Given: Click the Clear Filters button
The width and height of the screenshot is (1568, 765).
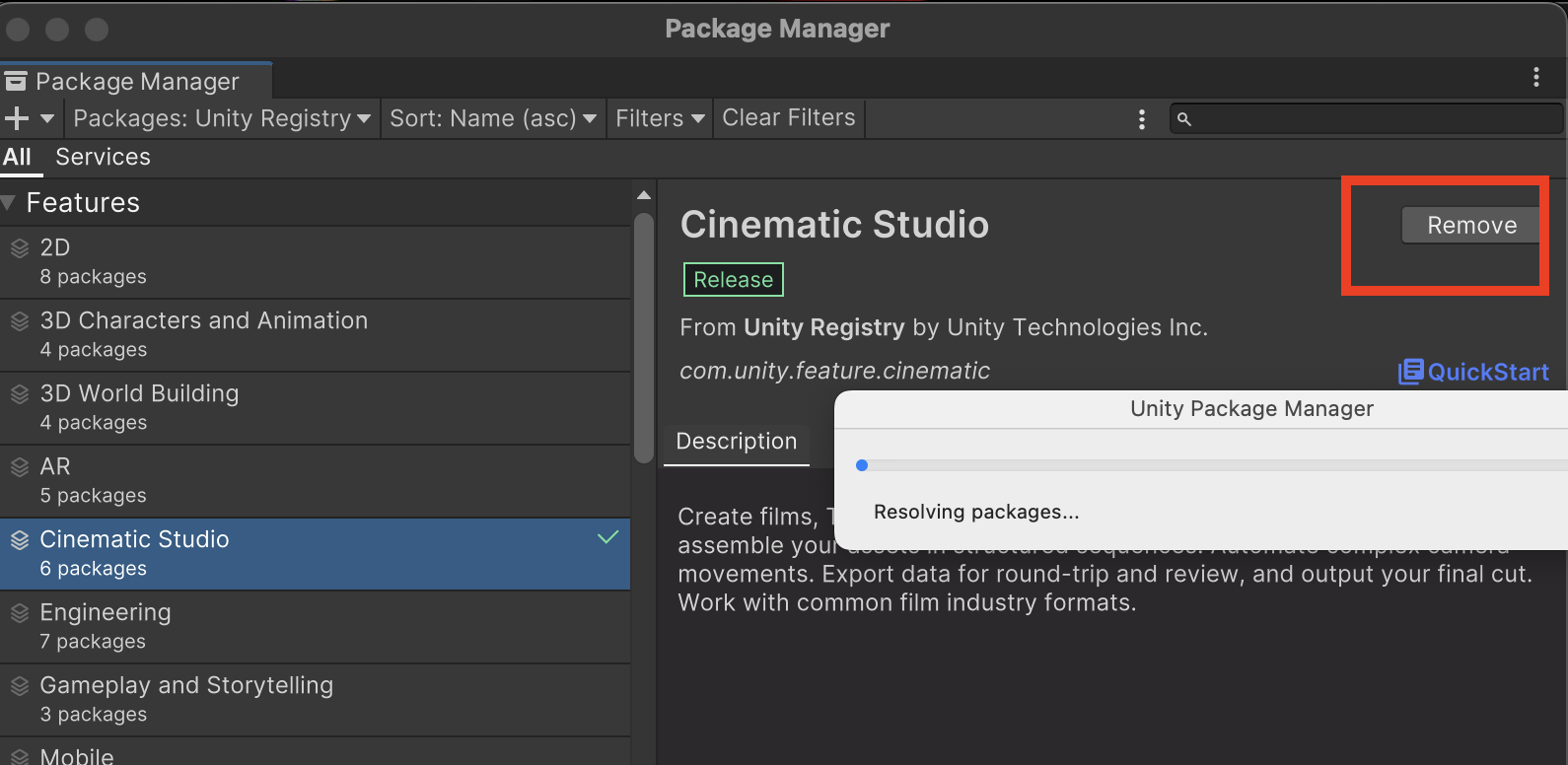Looking at the screenshot, I should [x=788, y=118].
